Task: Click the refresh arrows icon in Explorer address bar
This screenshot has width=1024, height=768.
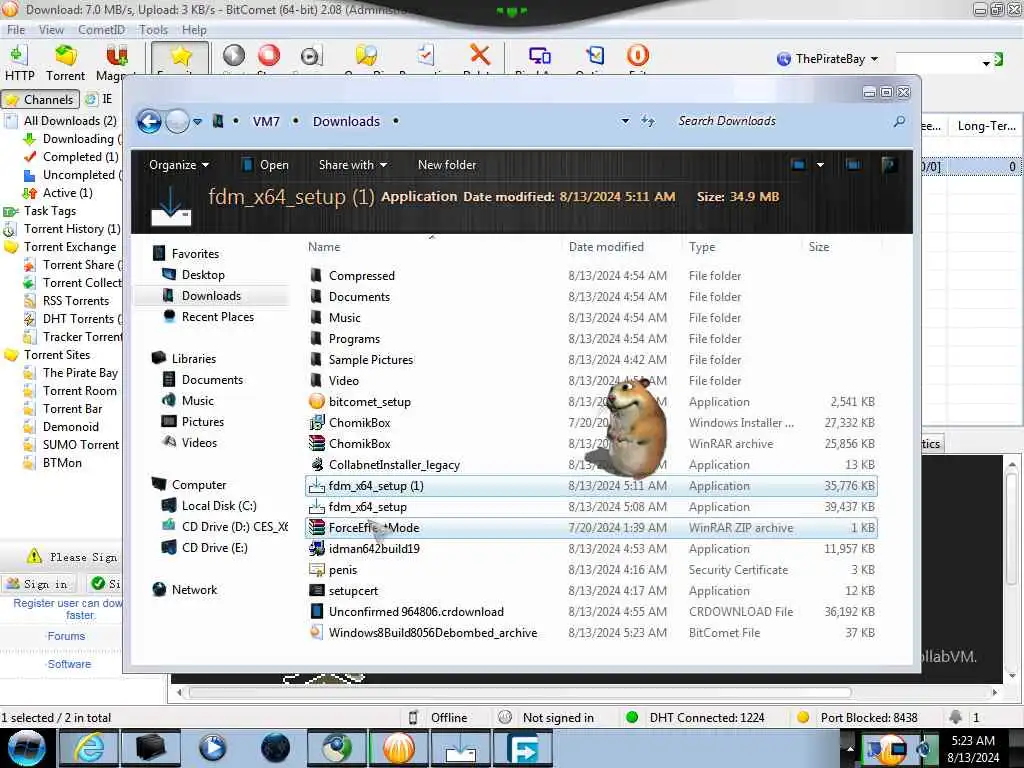Action: click(x=647, y=121)
